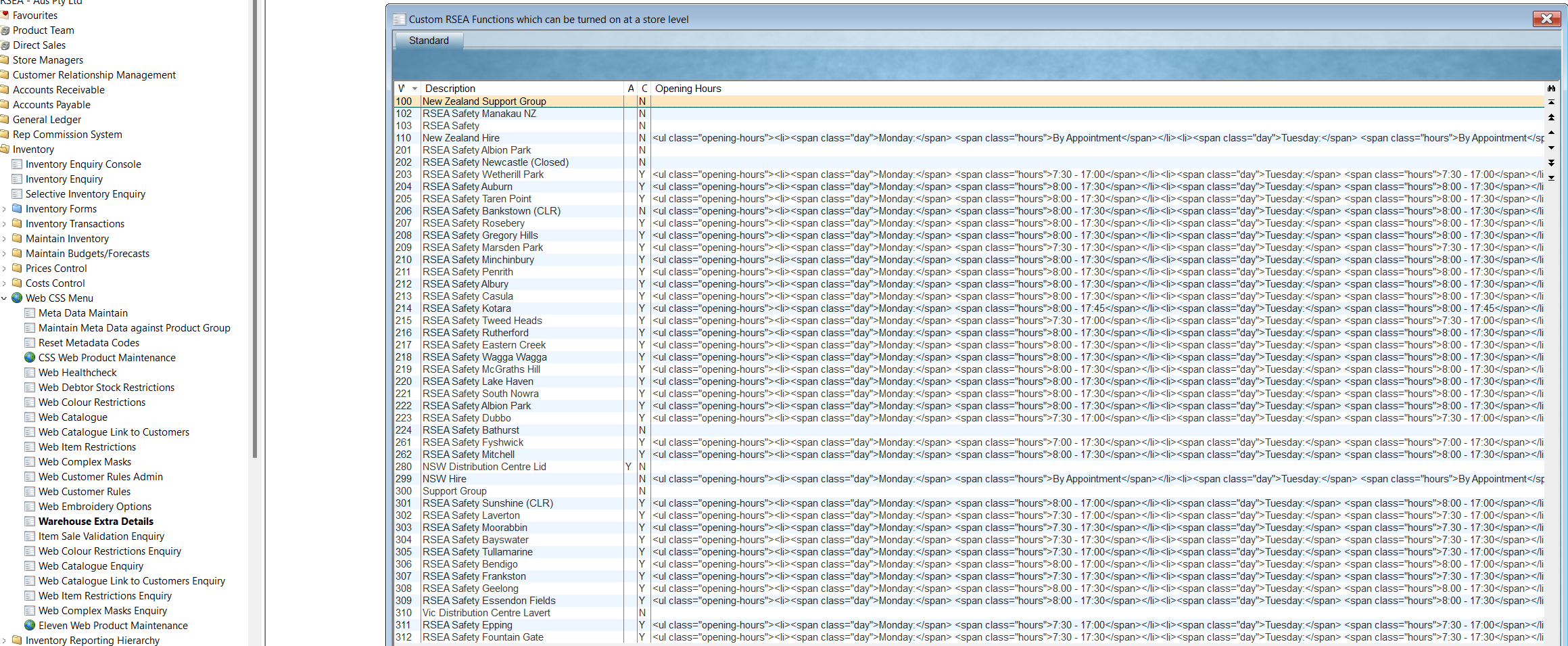The height and width of the screenshot is (646, 1568).
Task: Click the A column header
Action: pyautogui.click(x=630, y=89)
